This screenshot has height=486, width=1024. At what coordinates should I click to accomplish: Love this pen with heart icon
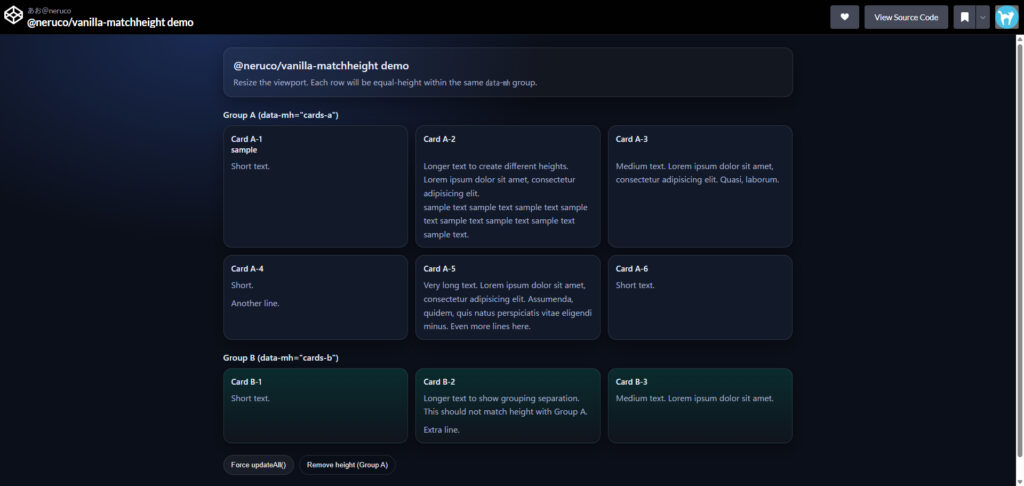(x=844, y=17)
